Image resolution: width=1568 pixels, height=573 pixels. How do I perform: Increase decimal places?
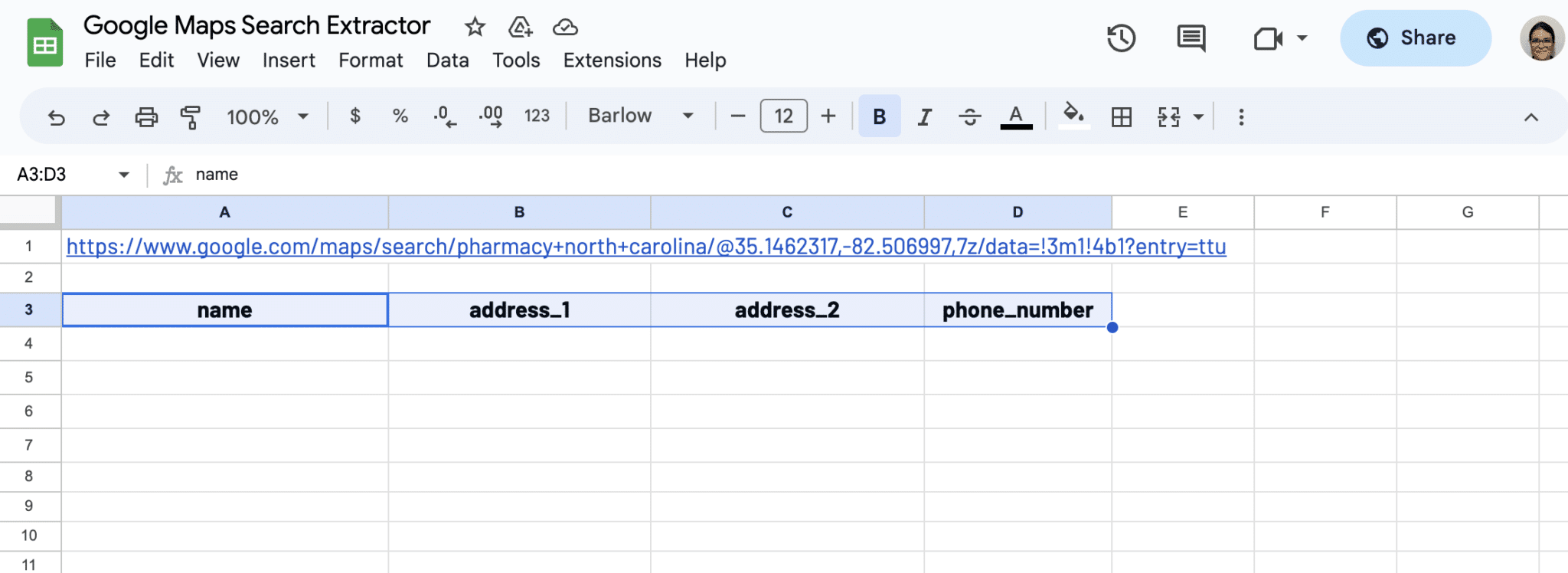491,116
